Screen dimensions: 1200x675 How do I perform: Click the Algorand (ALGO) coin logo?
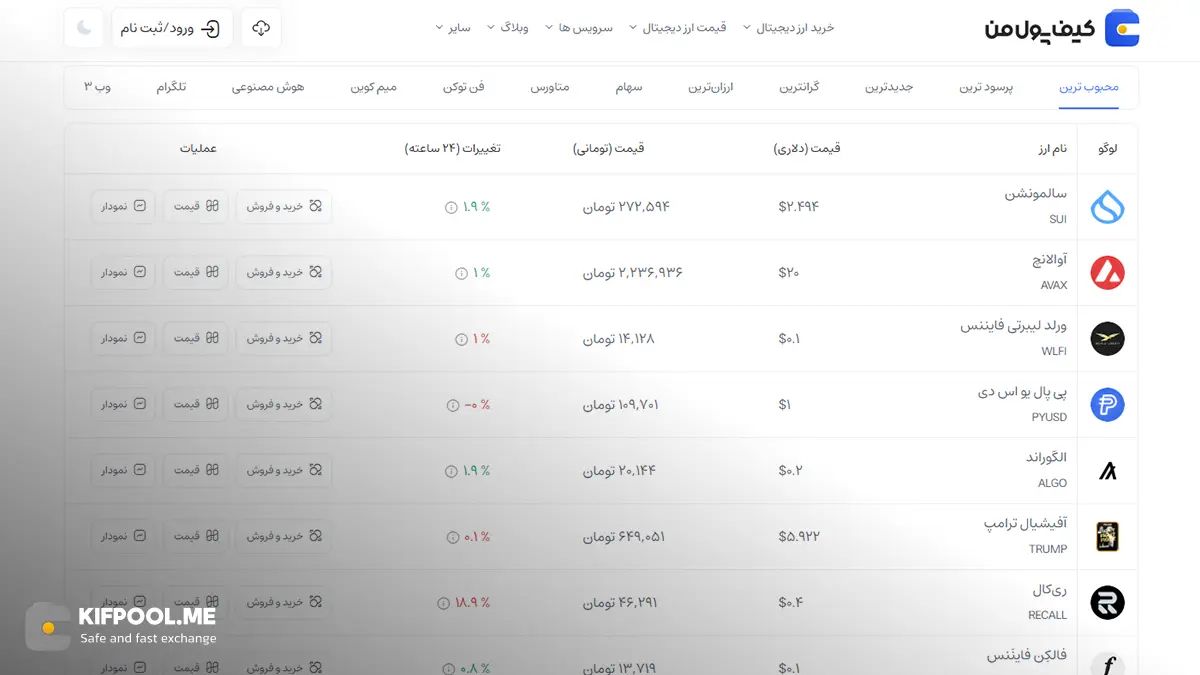[1107, 470]
